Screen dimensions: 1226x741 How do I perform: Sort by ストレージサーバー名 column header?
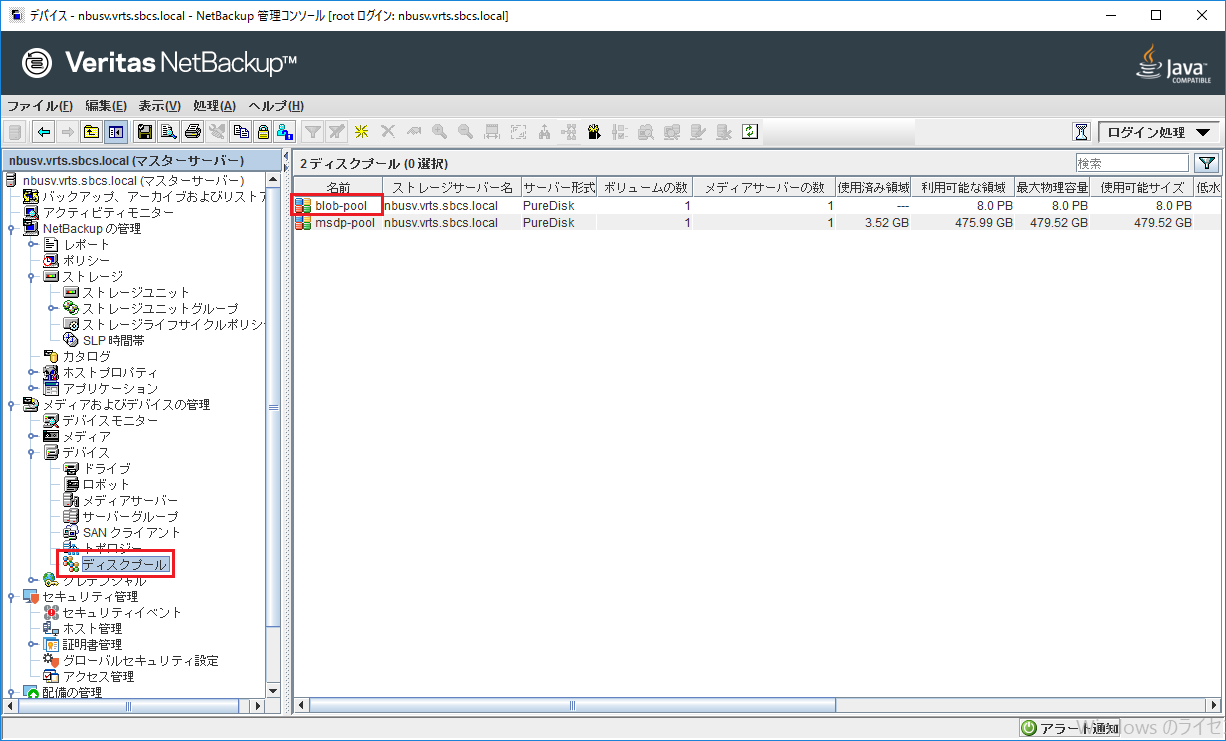point(452,187)
